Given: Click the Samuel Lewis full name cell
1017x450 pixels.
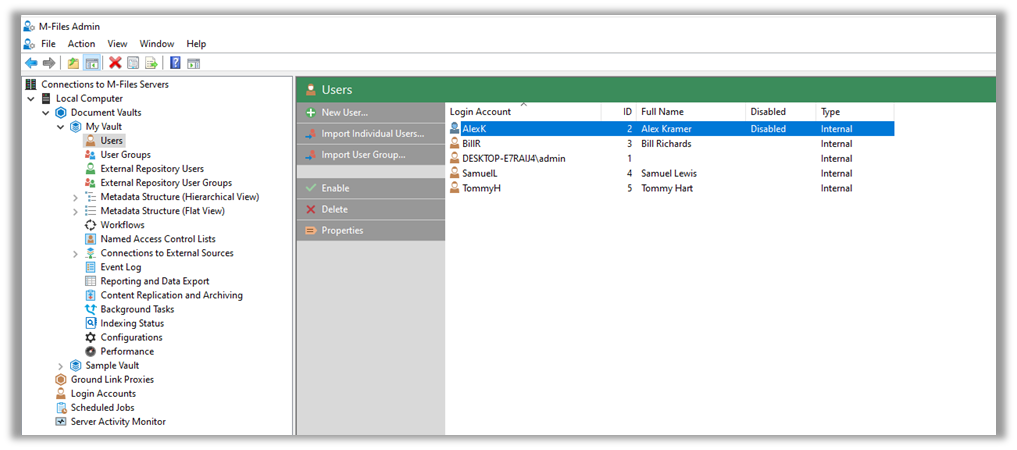Looking at the screenshot, I should tap(669, 173).
